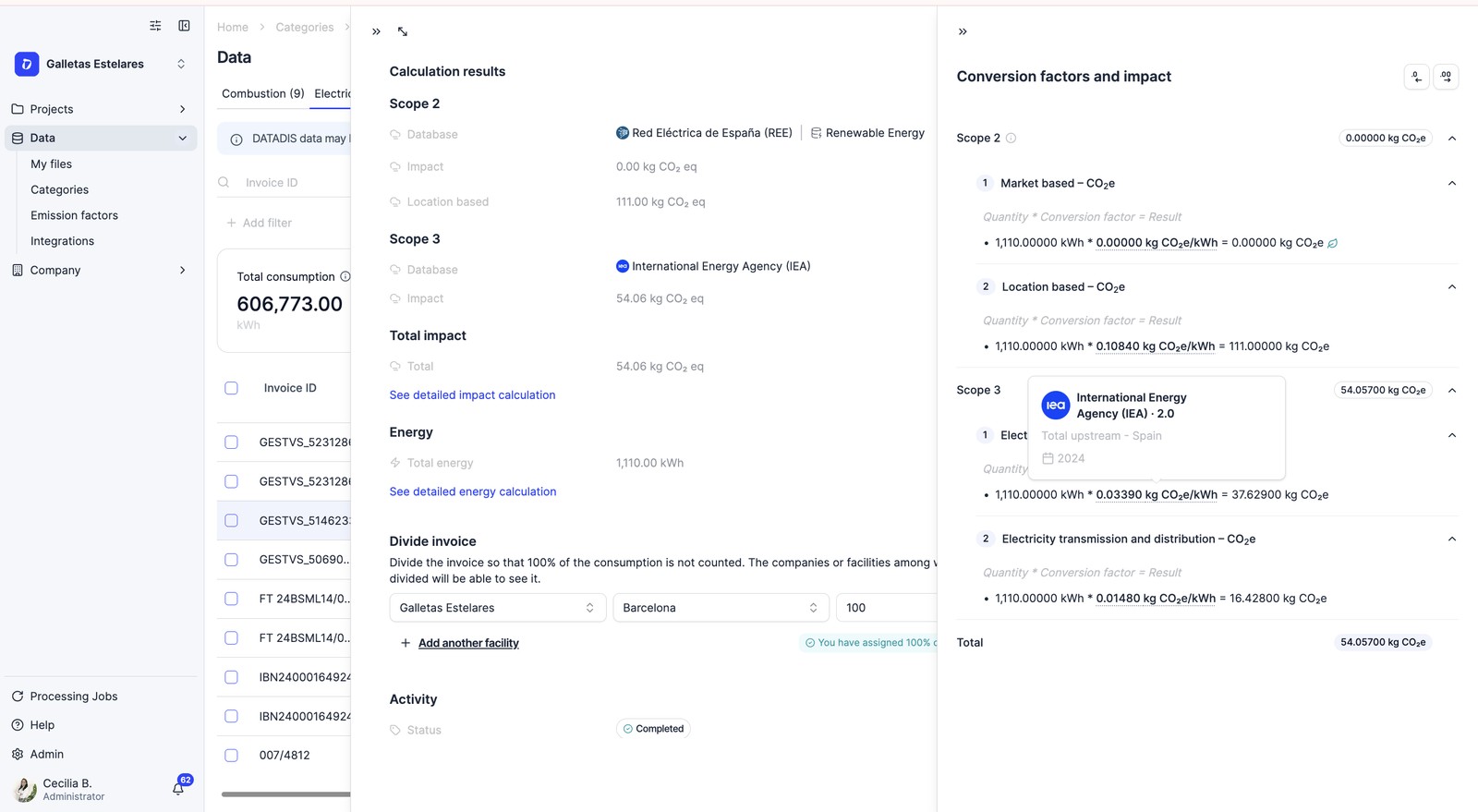Click the Company building icon
The image size is (1478, 812).
(18, 270)
